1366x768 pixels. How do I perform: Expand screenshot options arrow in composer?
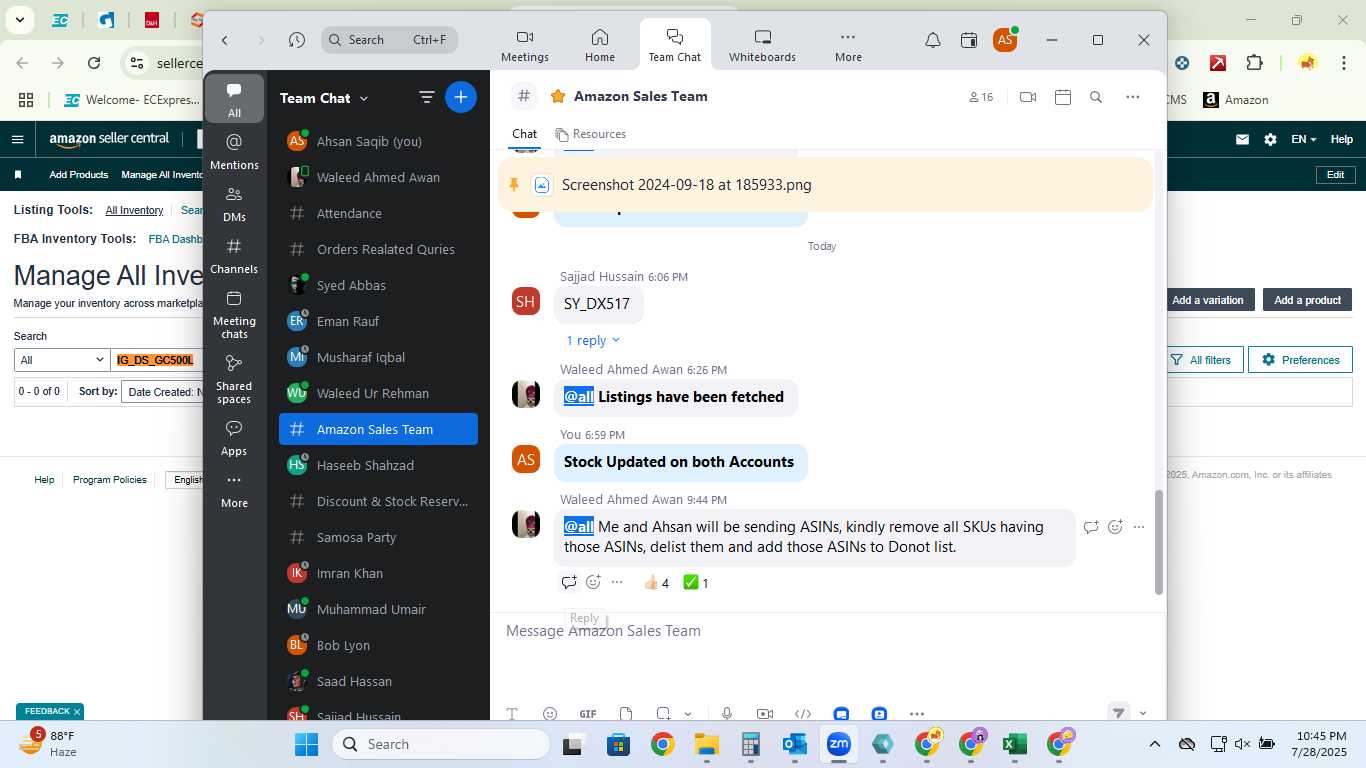(688, 714)
